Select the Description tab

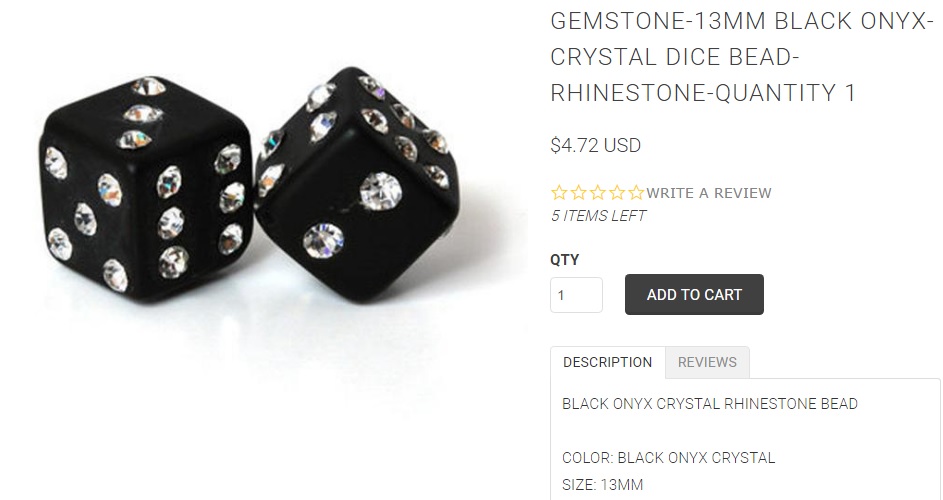(607, 362)
